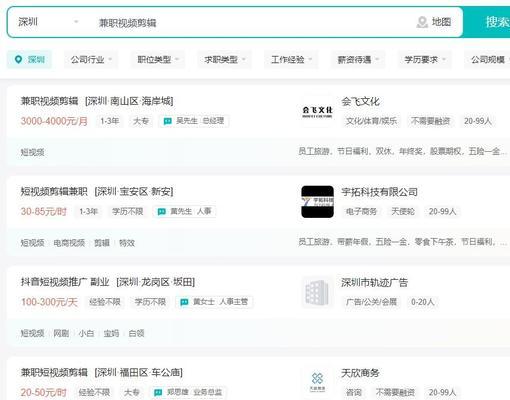Click benefits text starting 员工旅游、节日福利
510x400 pixels.
pyautogui.click(x=403, y=152)
